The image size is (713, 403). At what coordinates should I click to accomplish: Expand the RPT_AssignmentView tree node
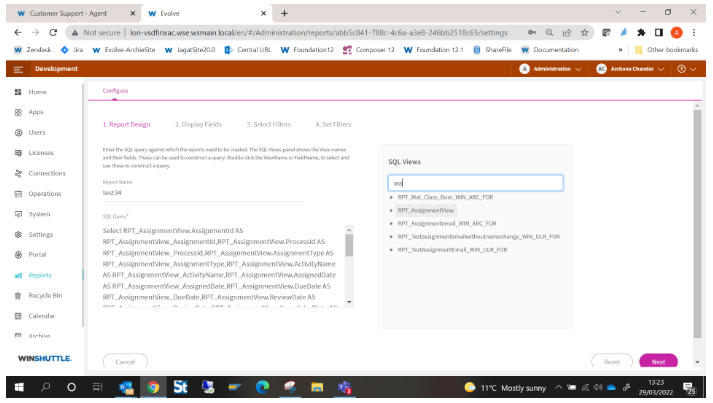click(x=392, y=211)
